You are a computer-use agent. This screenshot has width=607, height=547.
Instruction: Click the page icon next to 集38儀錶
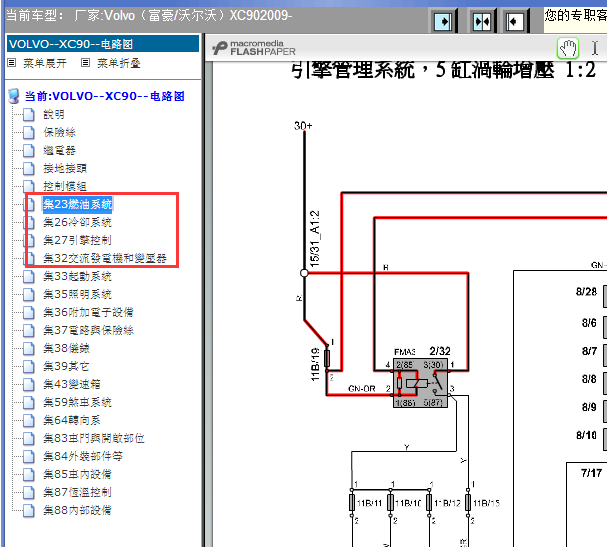pyautogui.click(x=28, y=348)
